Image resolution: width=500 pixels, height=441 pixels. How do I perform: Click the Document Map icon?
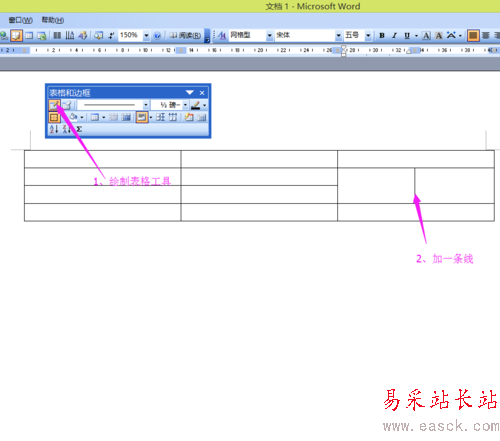tap(98, 35)
